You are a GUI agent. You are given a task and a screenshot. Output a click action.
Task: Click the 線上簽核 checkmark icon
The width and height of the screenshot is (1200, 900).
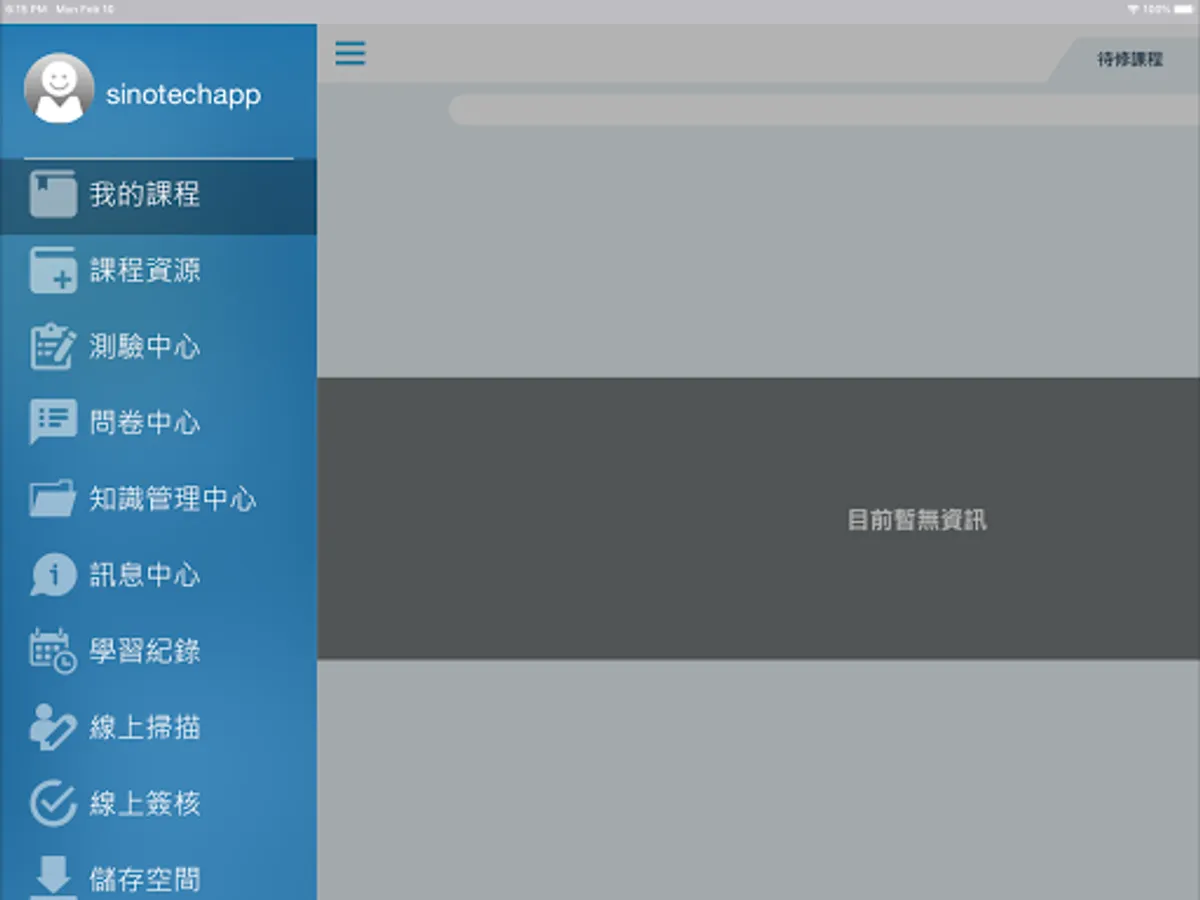tap(52, 802)
